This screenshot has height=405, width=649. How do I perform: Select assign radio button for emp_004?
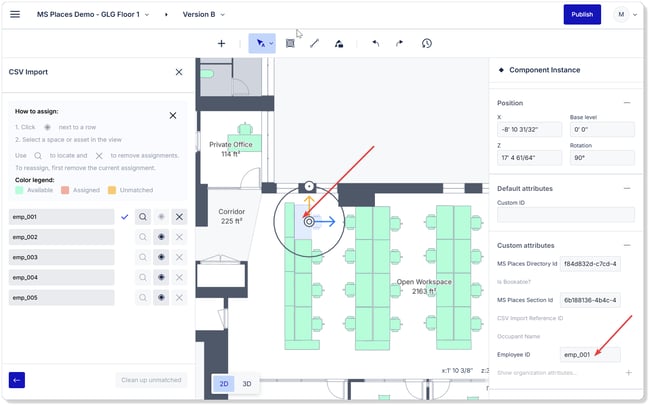coord(161,277)
